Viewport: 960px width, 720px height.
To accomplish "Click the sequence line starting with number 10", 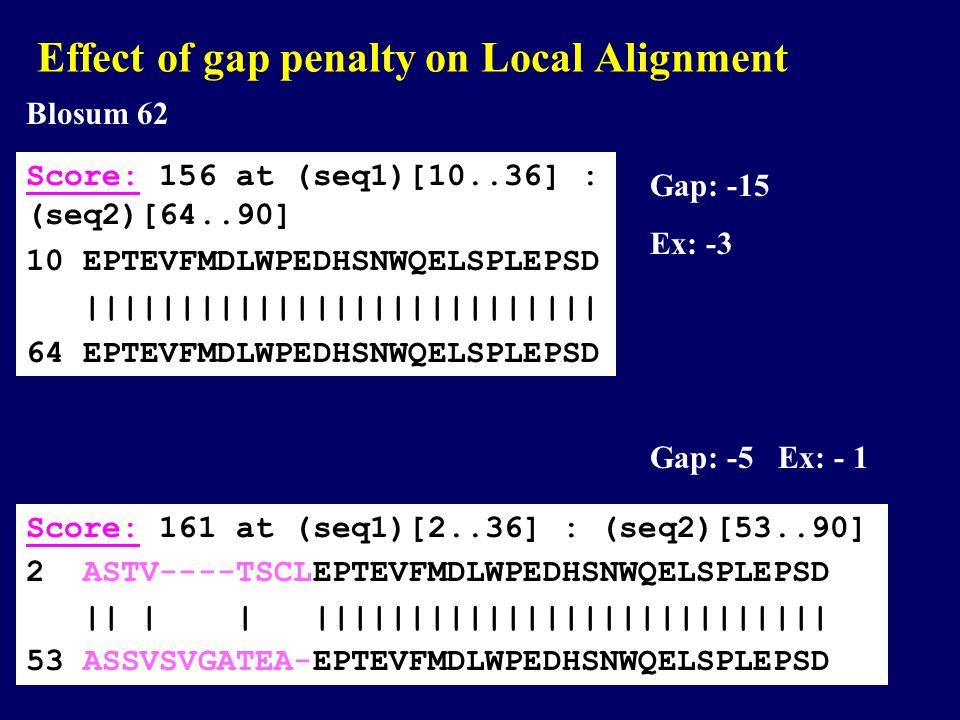I will (313, 261).
